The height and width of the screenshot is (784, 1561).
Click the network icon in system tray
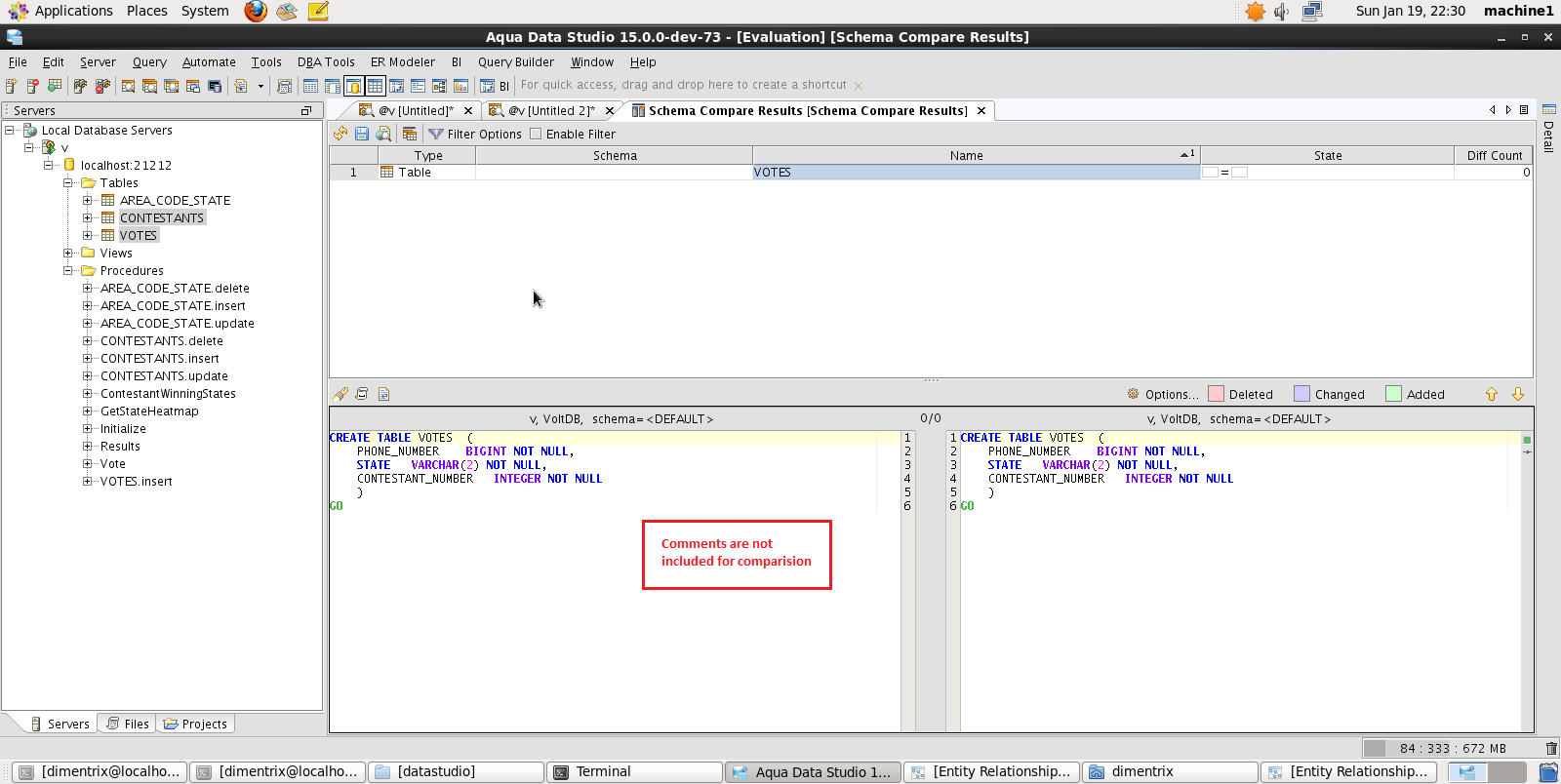click(1312, 11)
